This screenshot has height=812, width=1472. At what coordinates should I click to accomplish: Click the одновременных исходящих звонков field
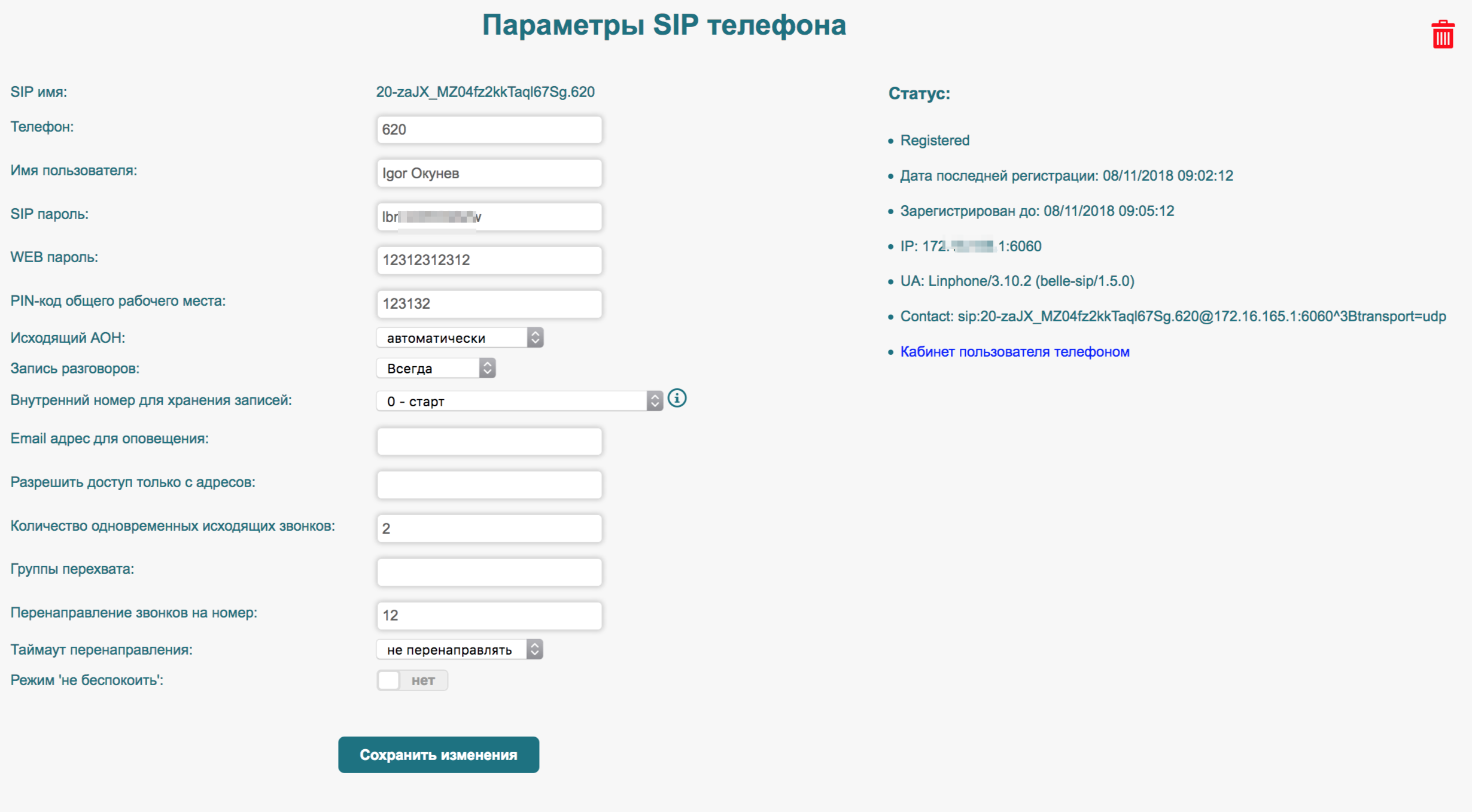click(x=489, y=529)
